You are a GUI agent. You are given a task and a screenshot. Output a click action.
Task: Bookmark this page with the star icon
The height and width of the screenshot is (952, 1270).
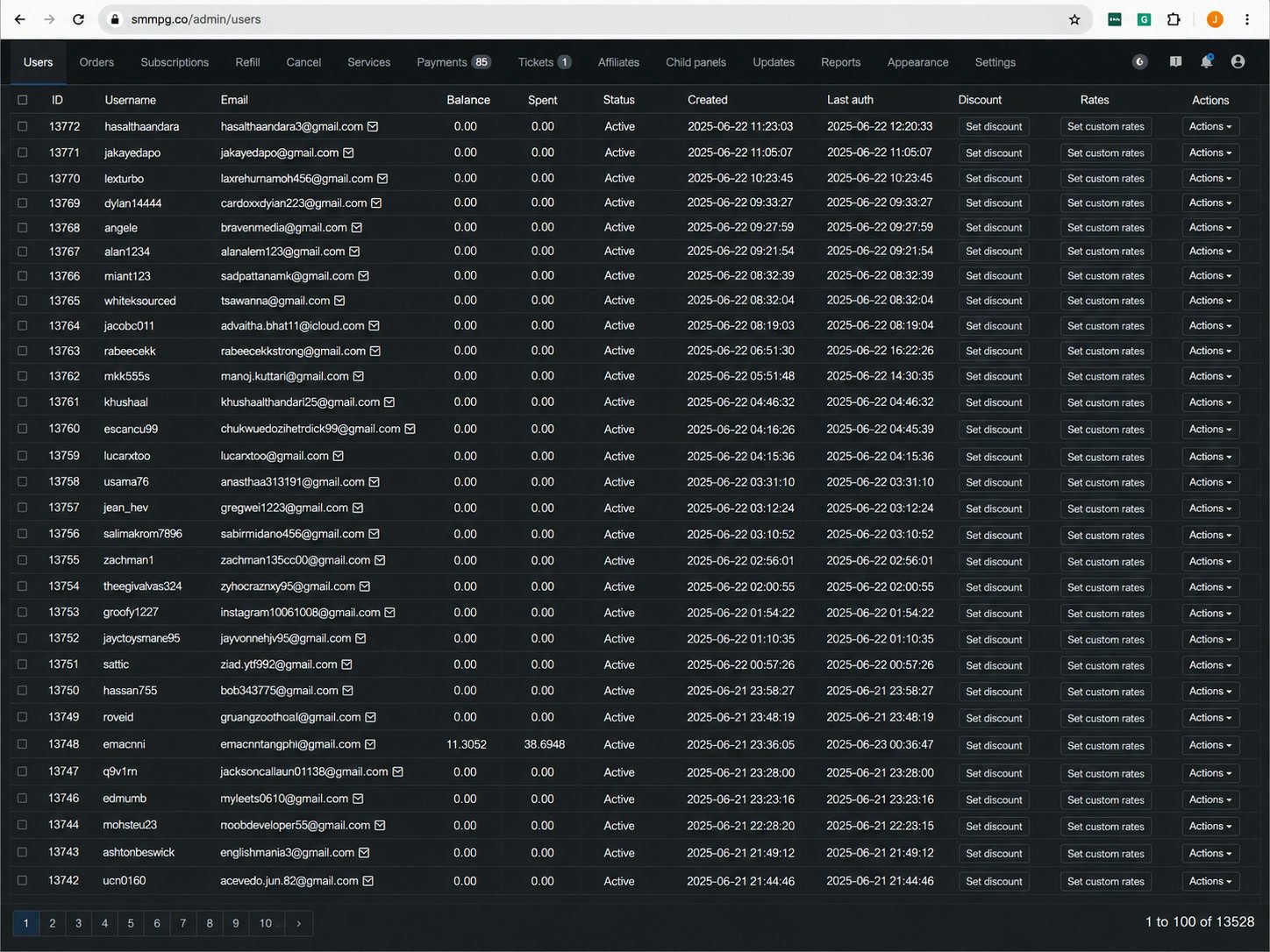tap(1074, 19)
